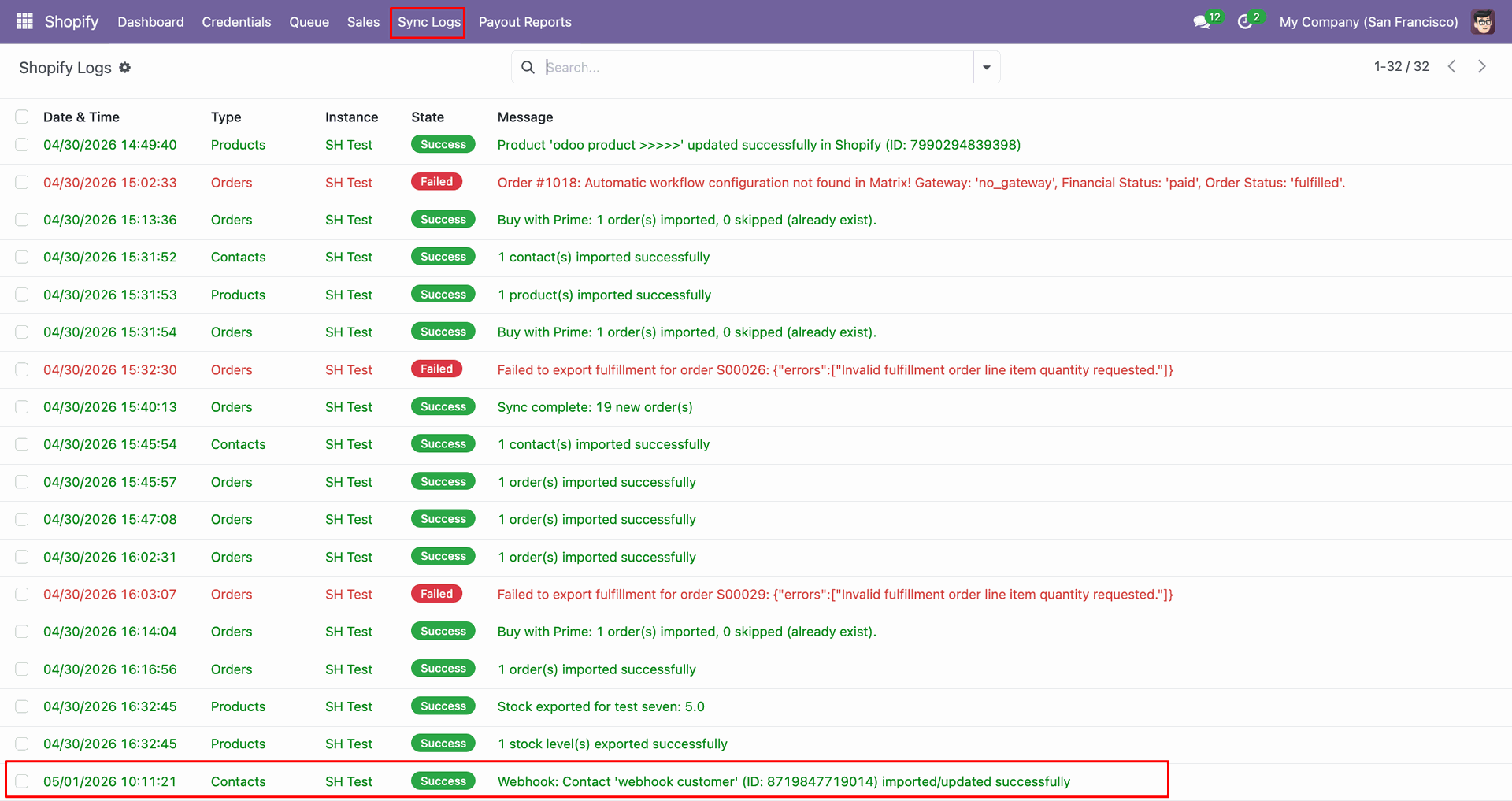Open the company switcher My Company (San Francisco)
The width and height of the screenshot is (1512, 801).
[1369, 22]
